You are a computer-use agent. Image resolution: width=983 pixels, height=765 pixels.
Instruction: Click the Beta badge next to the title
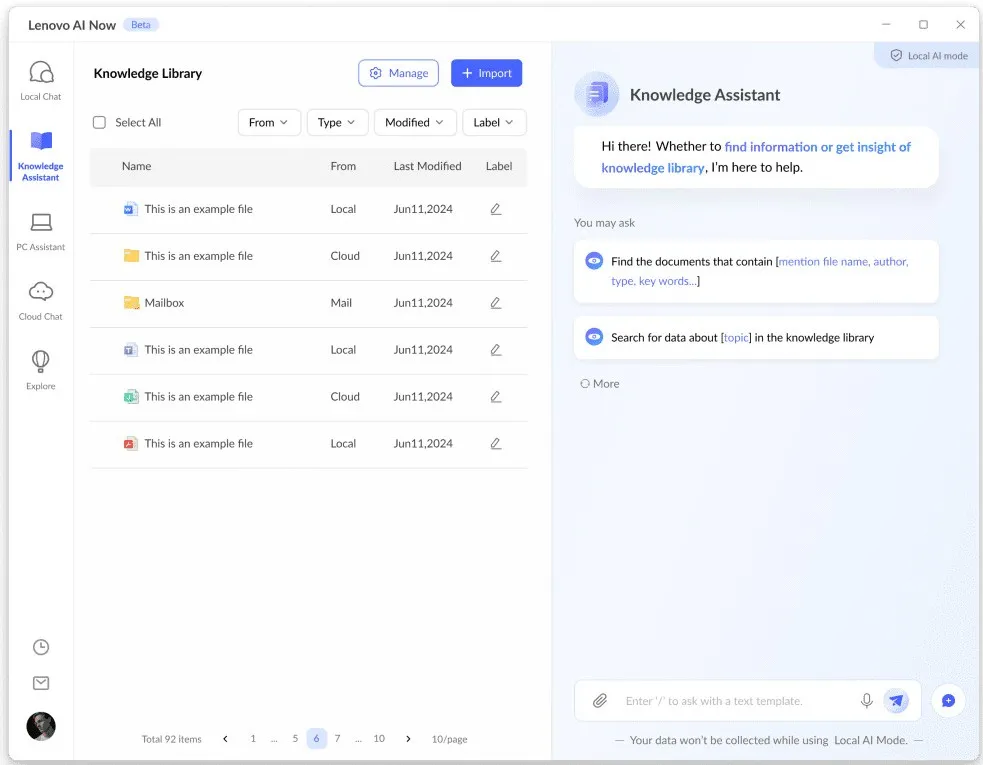(141, 24)
